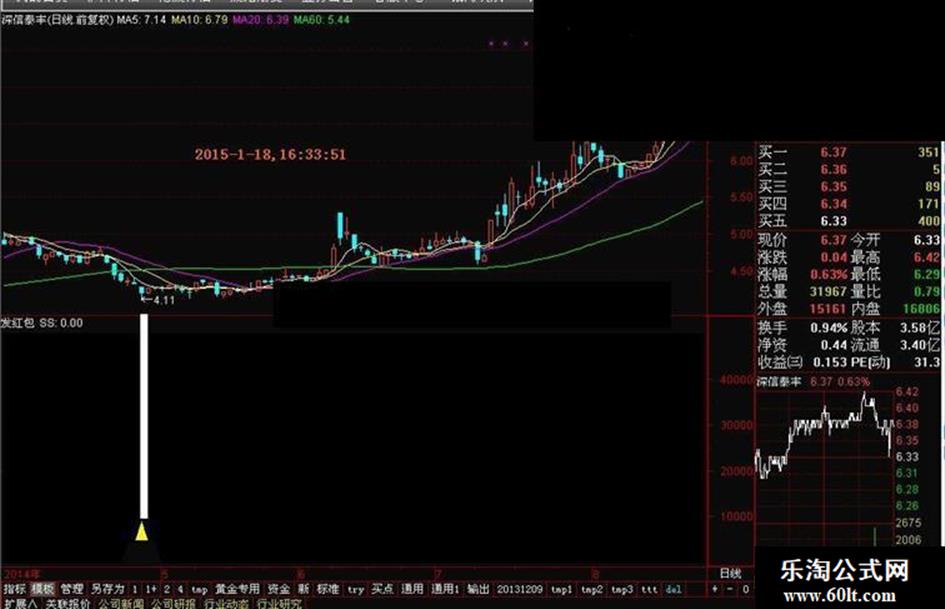Open the 公司研报 tab
This screenshot has height=609, width=945.
pos(174,603)
